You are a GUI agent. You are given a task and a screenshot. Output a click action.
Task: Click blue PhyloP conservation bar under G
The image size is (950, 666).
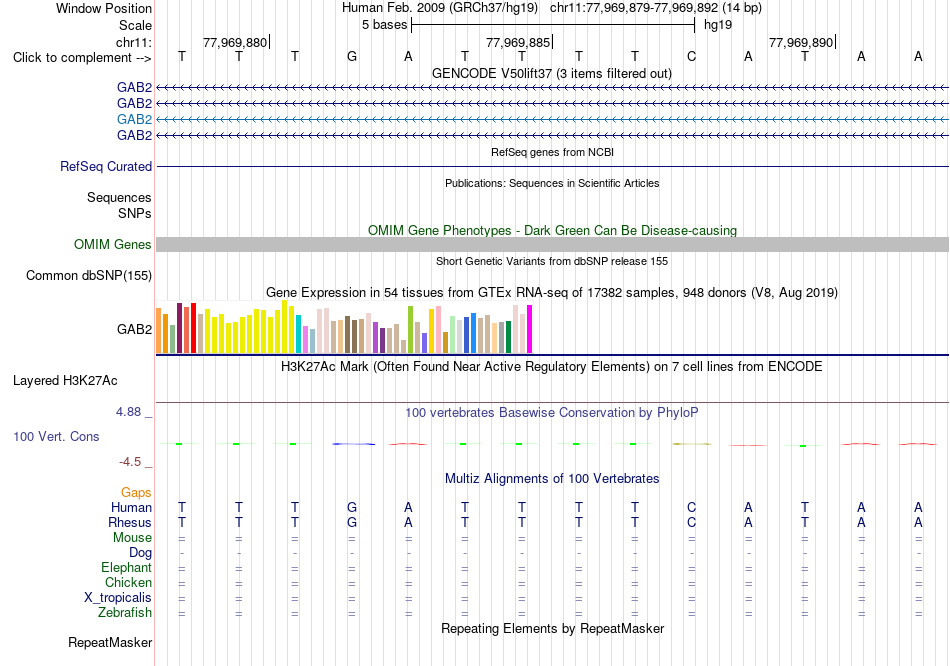pos(354,444)
